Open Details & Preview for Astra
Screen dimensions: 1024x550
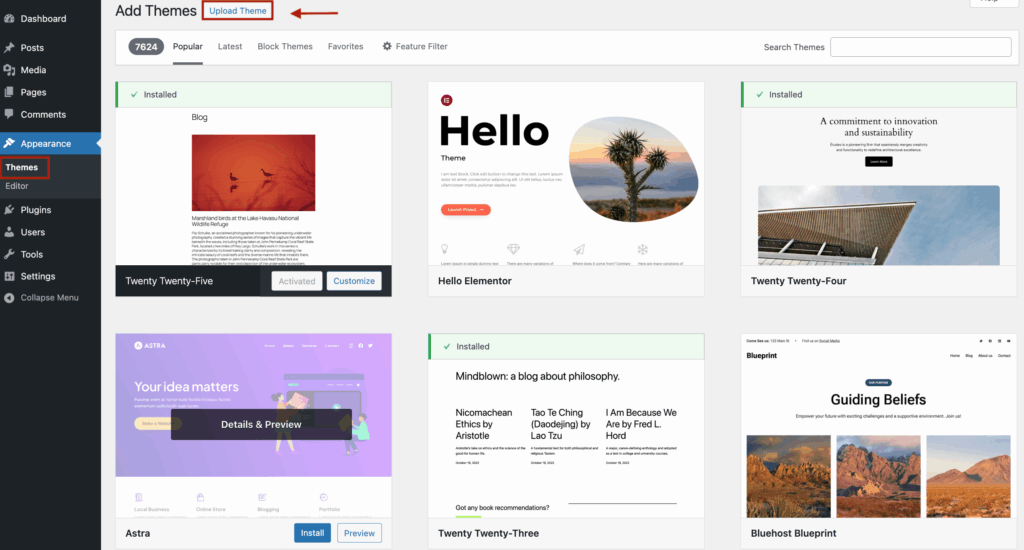[261, 424]
